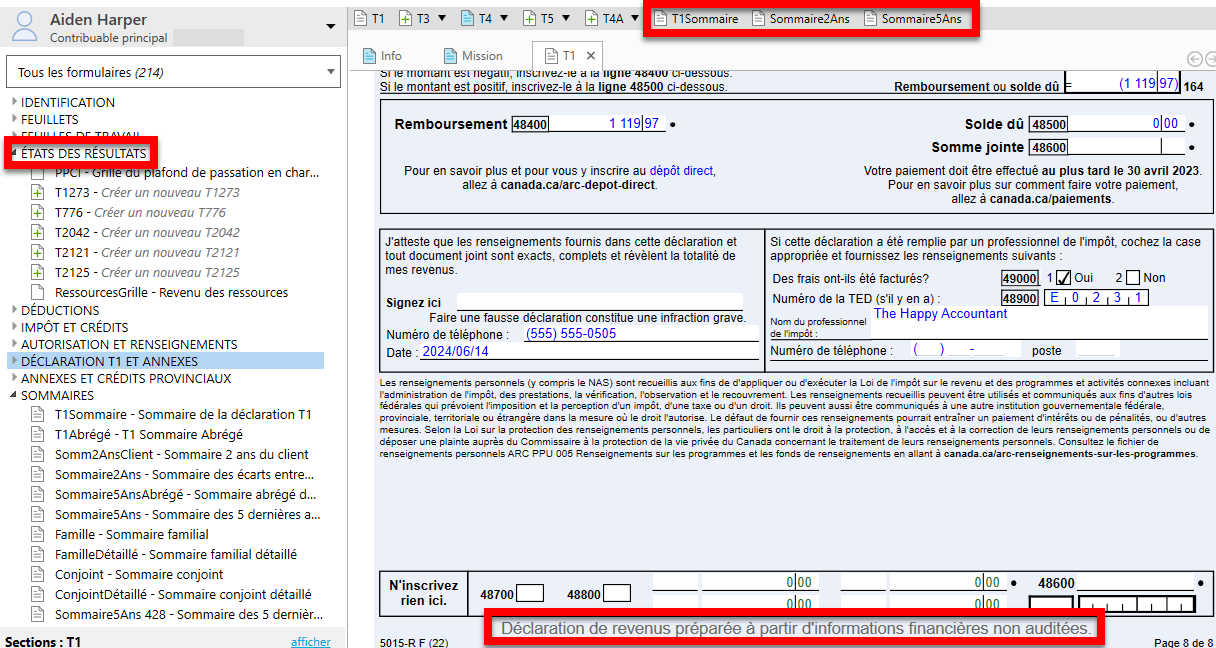Open Sommaire5Ans 428 tree item
The height and width of the screenshot is (648, 1216).
coord(188,615)
